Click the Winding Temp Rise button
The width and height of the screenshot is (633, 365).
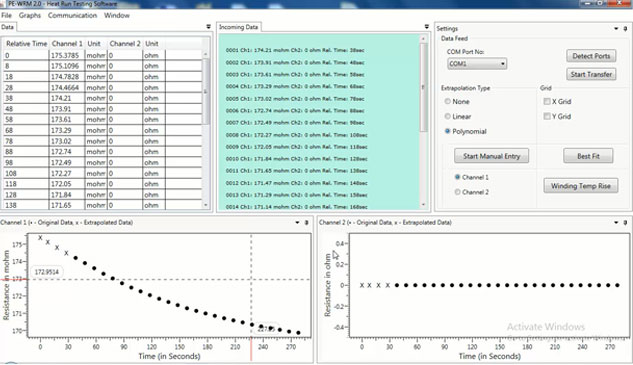click(581, 186)
